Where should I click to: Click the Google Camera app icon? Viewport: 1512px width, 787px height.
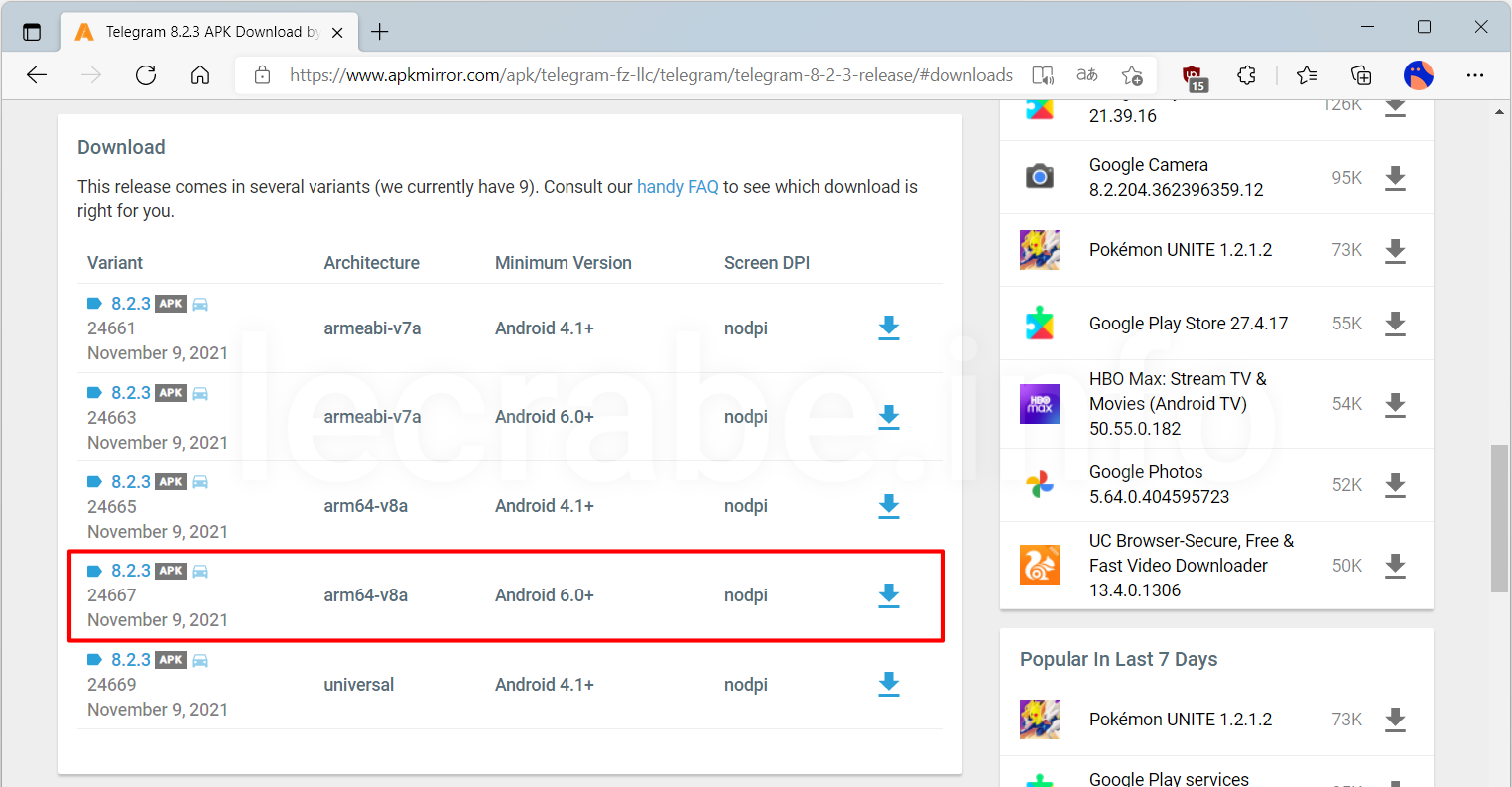(x=1040, y=177)
